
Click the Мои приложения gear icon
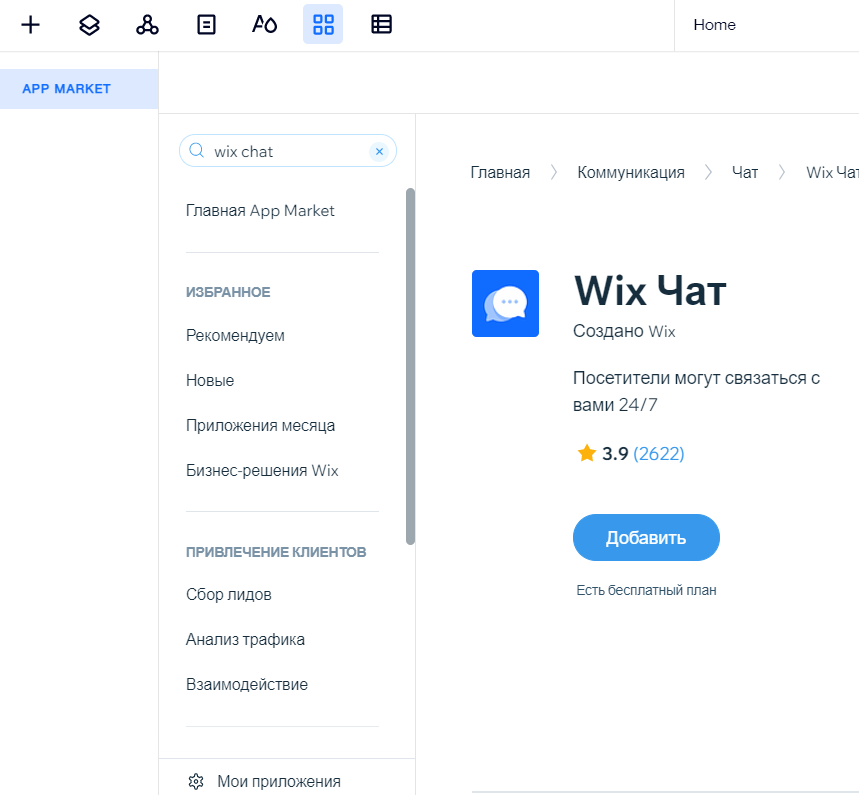[196, 781]
